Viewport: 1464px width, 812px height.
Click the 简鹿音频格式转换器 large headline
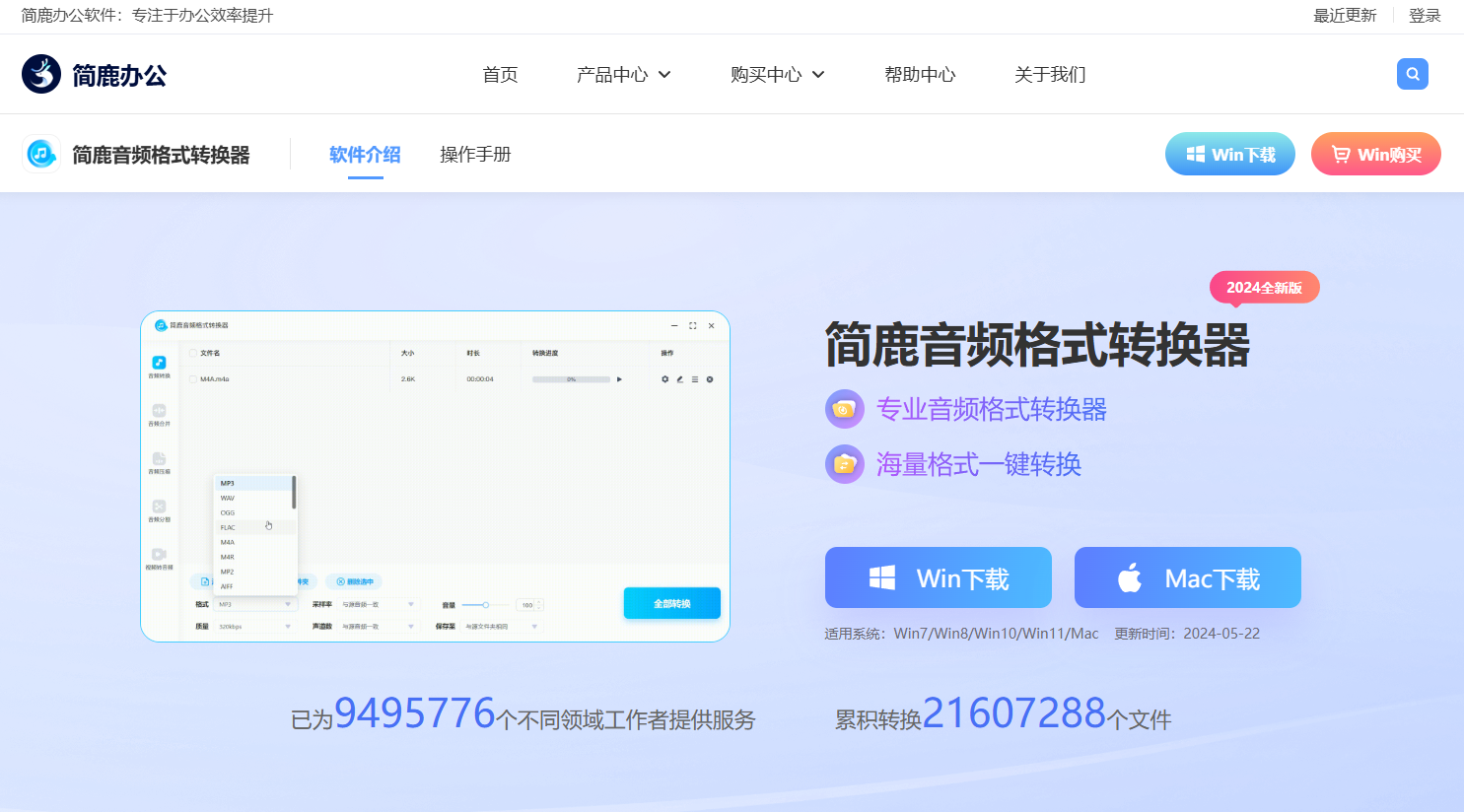tap(1037, 345)
